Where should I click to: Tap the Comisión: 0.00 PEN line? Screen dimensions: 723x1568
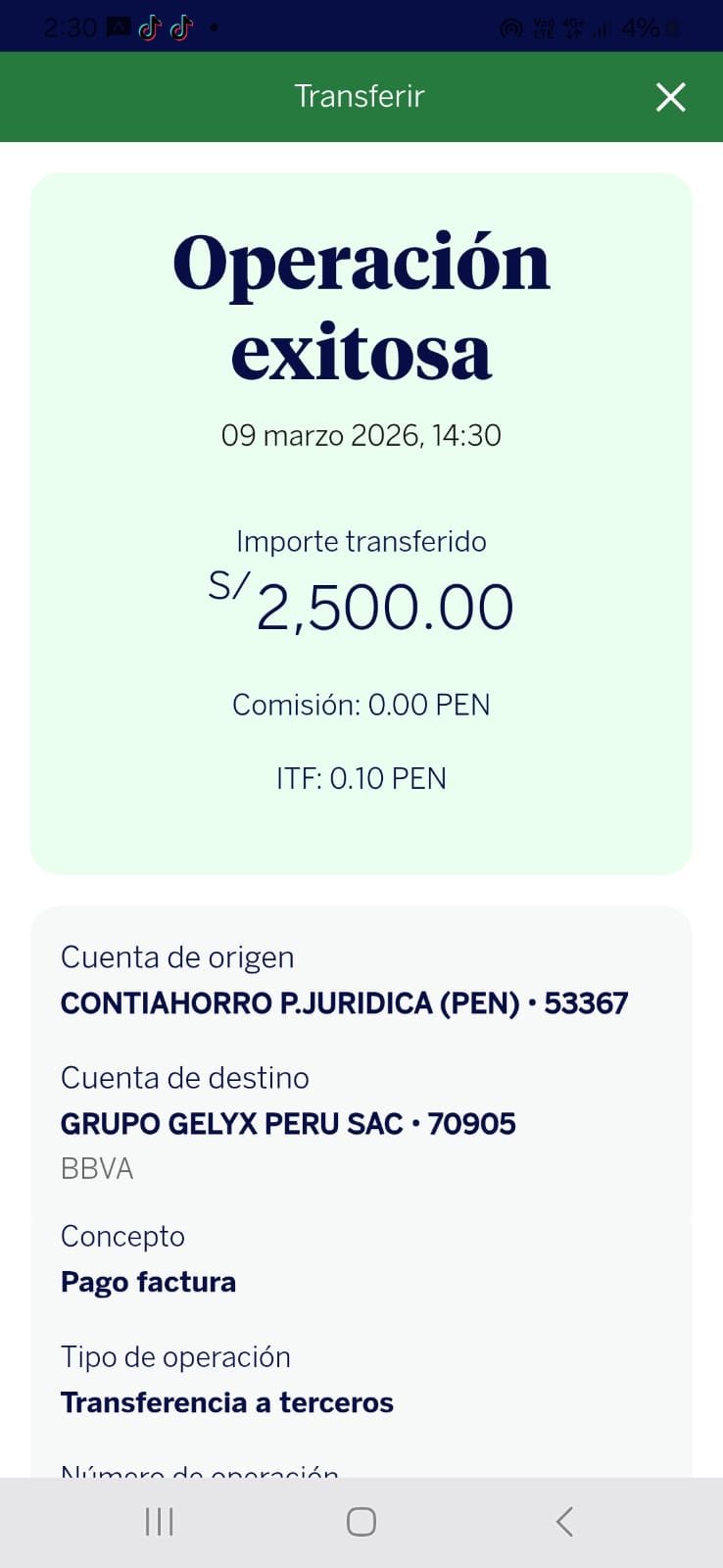(361, 705)
